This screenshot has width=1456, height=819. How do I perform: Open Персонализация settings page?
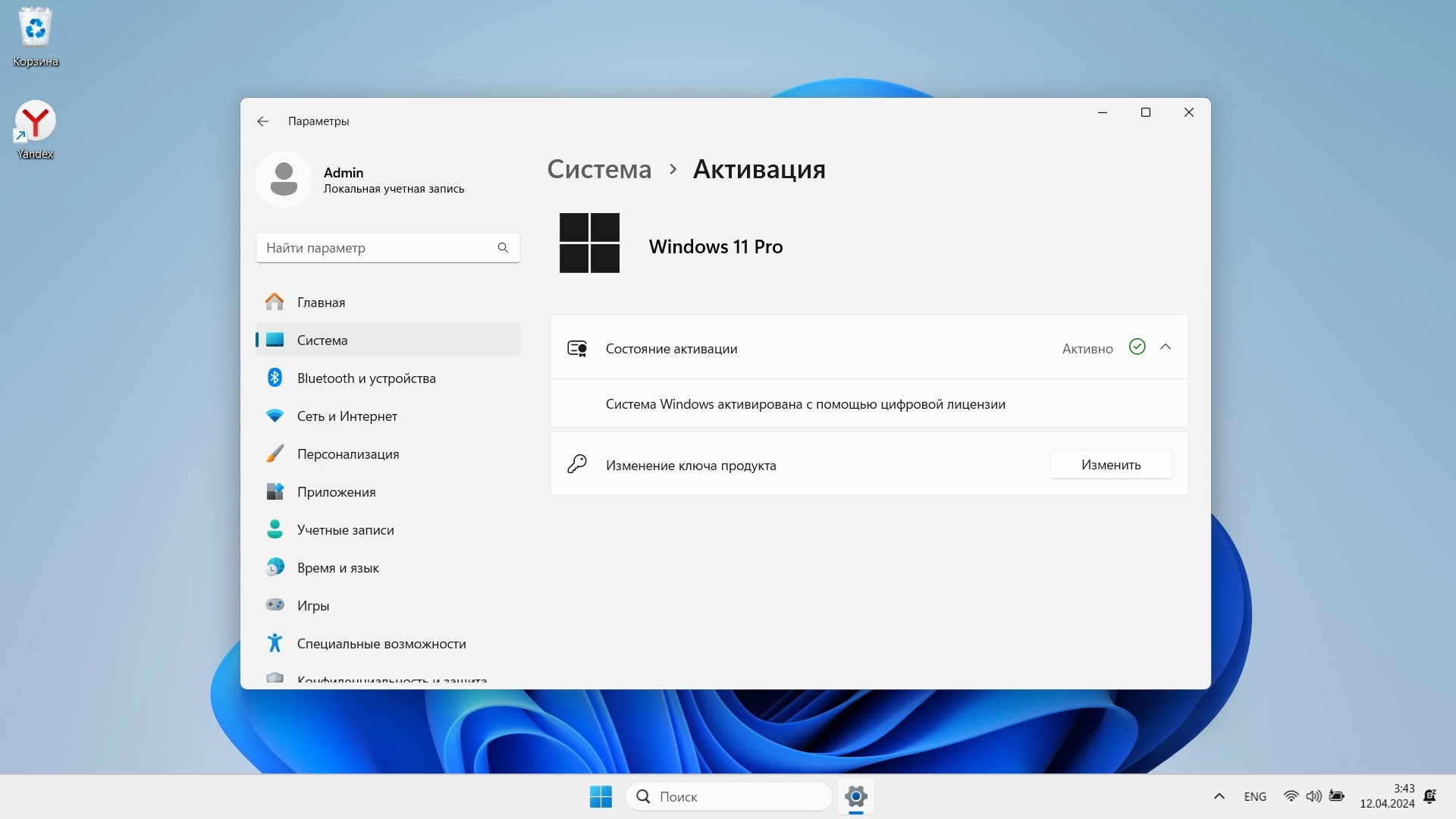(347, 453)
